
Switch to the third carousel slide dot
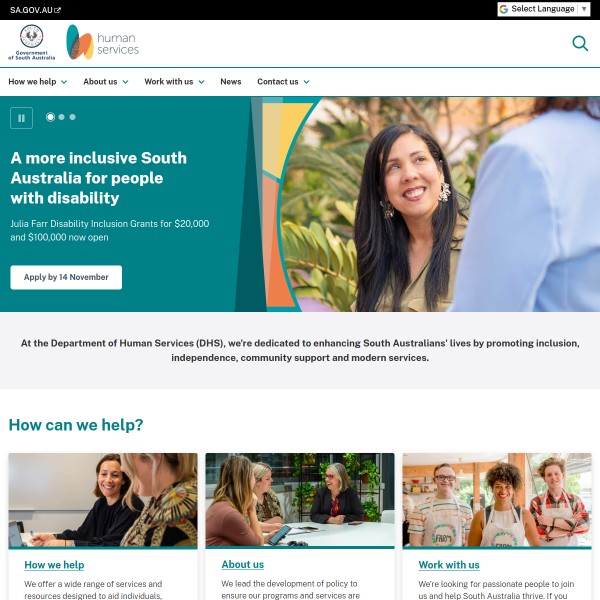(x=72, y=117)
